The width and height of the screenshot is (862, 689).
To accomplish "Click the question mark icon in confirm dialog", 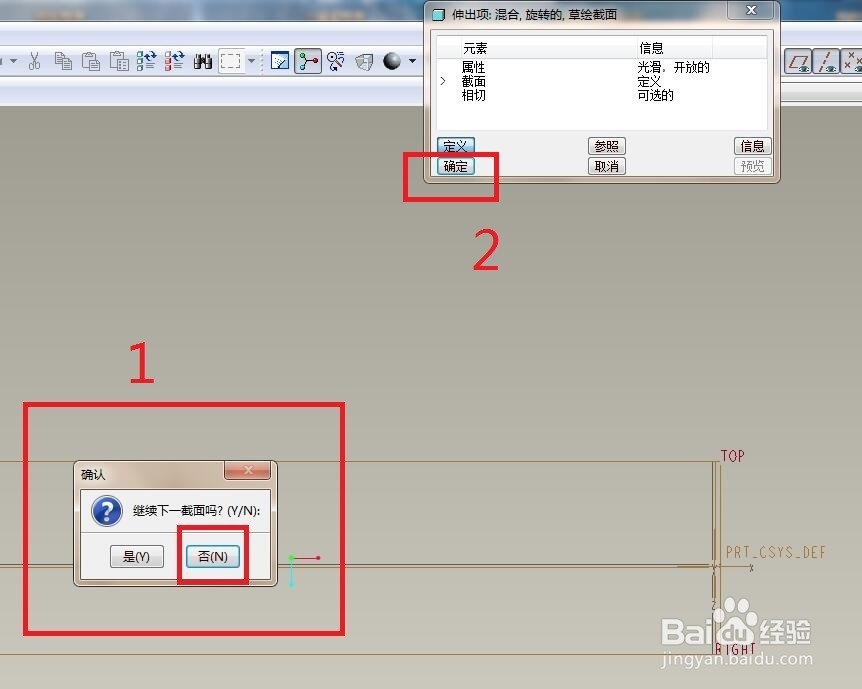I will [107, 511].
